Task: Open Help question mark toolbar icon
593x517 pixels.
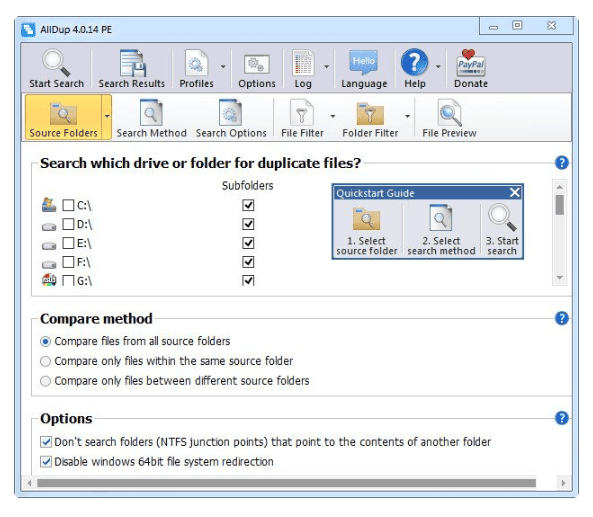Action: click(414, 62)
